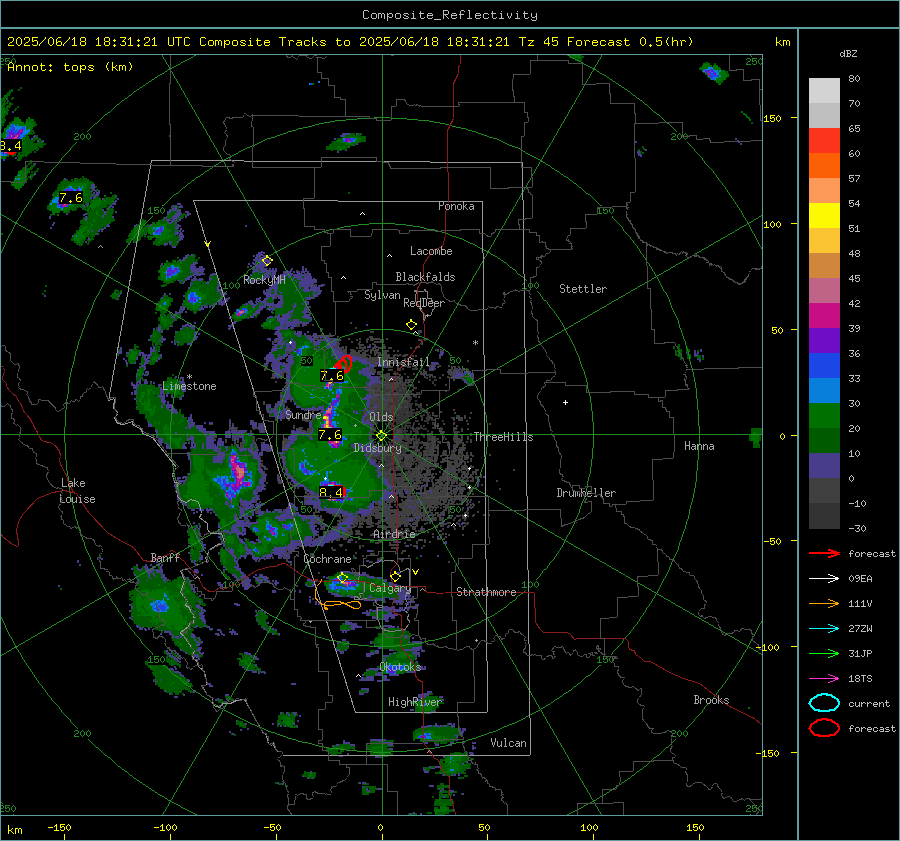Click the Strathmore town label

click(486, 592)
